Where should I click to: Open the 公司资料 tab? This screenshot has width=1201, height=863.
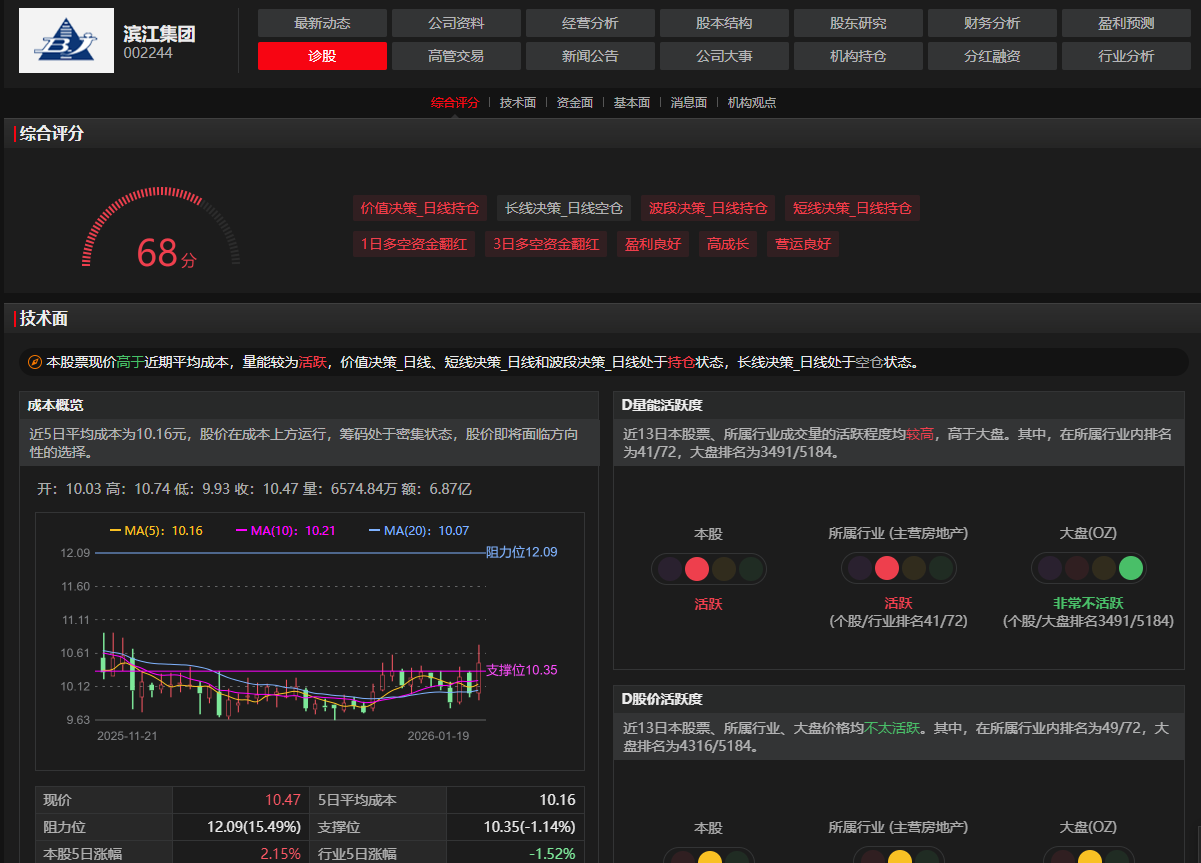click(456, 23)
